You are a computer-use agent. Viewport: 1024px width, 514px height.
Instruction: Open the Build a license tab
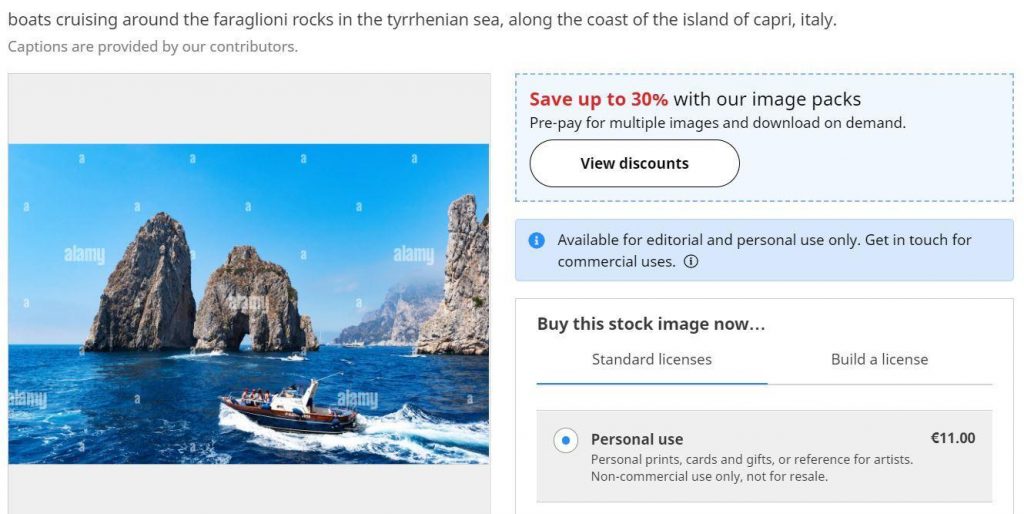879,360
